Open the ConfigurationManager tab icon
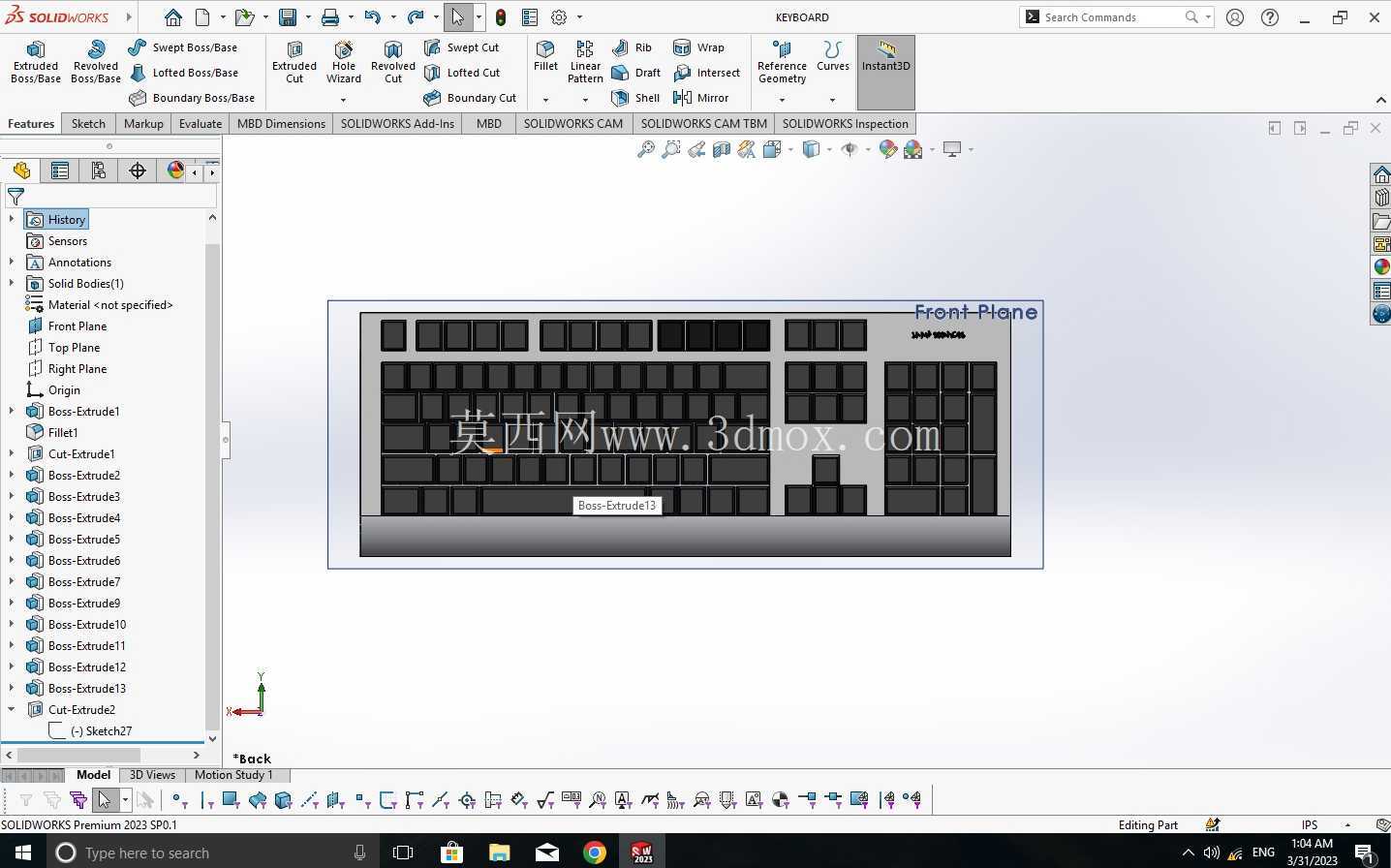 (x=99, y=170)
